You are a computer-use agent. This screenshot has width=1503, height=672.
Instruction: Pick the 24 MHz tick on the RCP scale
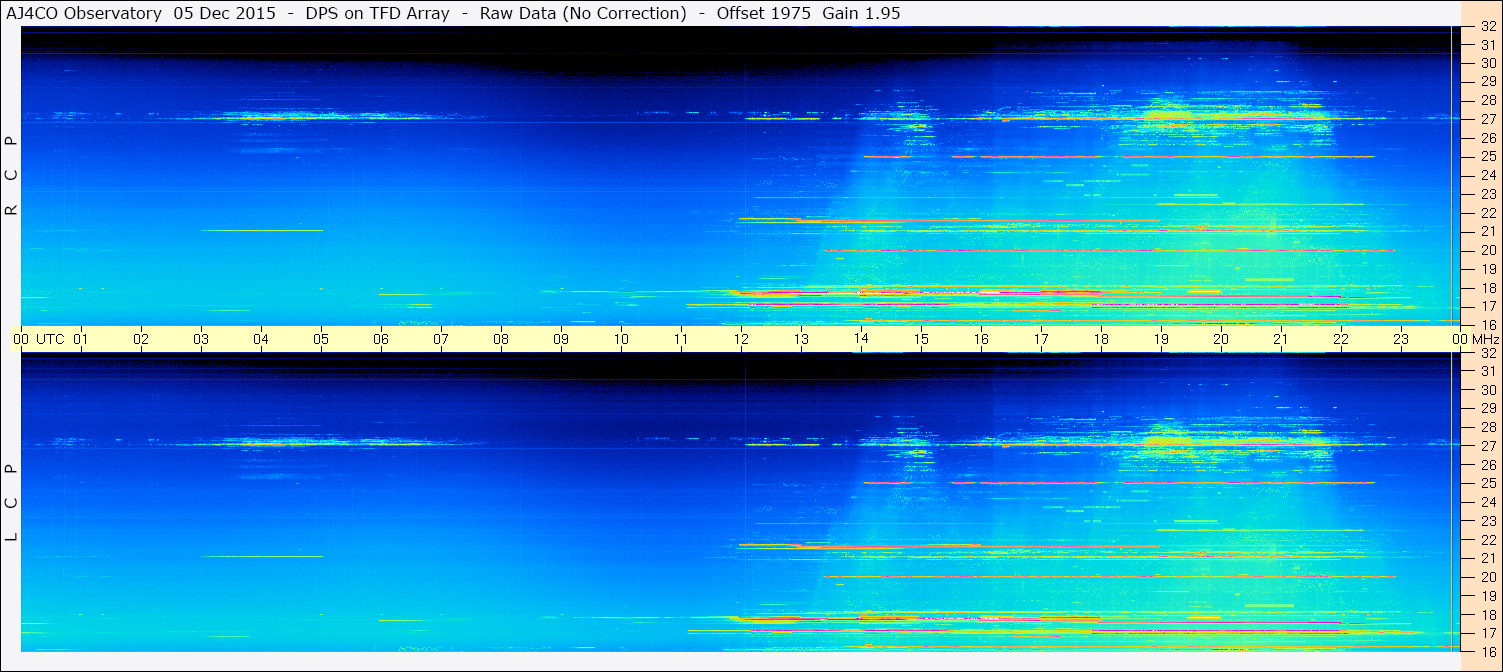1487,175
